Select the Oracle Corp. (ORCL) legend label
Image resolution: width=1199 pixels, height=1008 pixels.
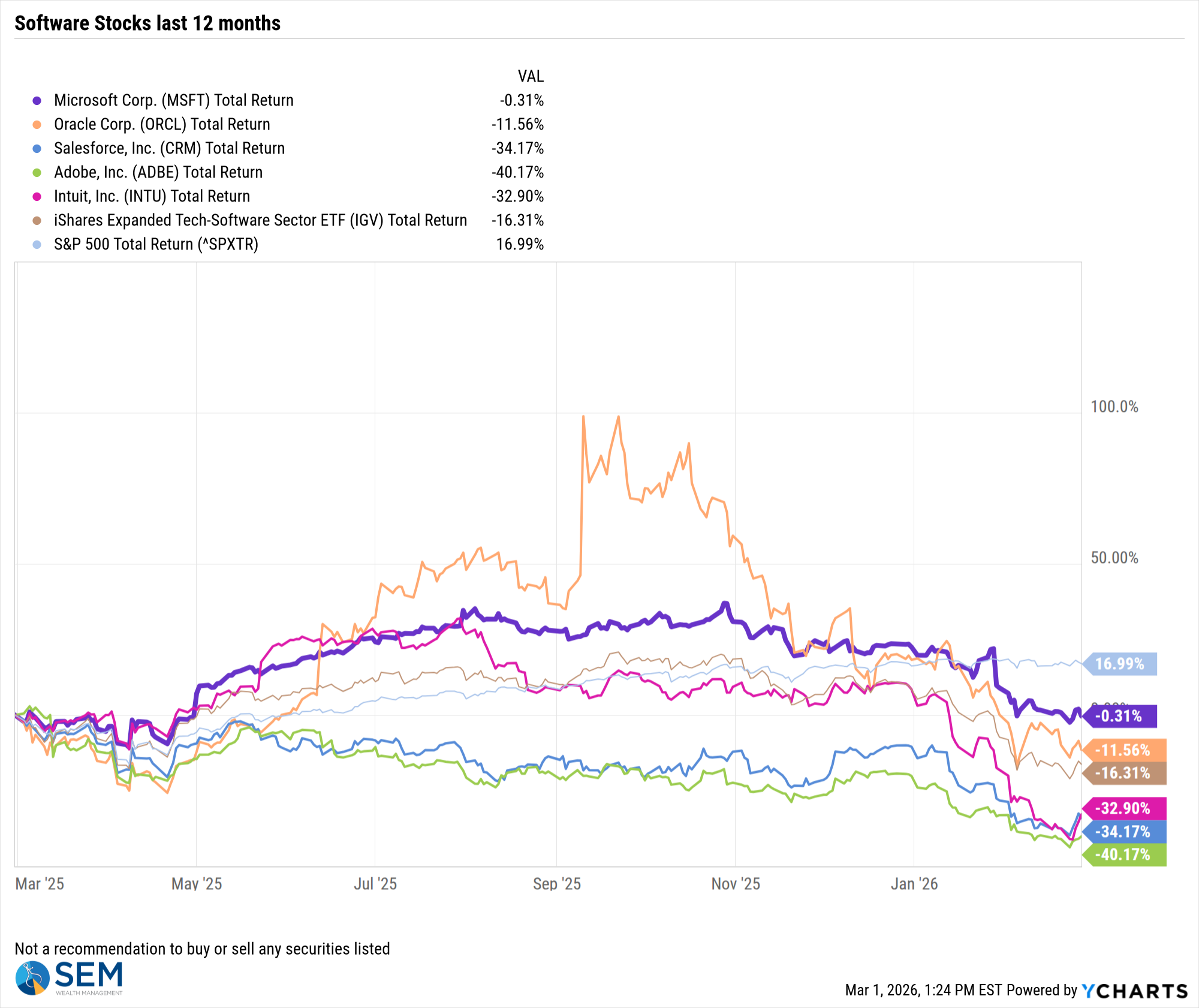162,125
